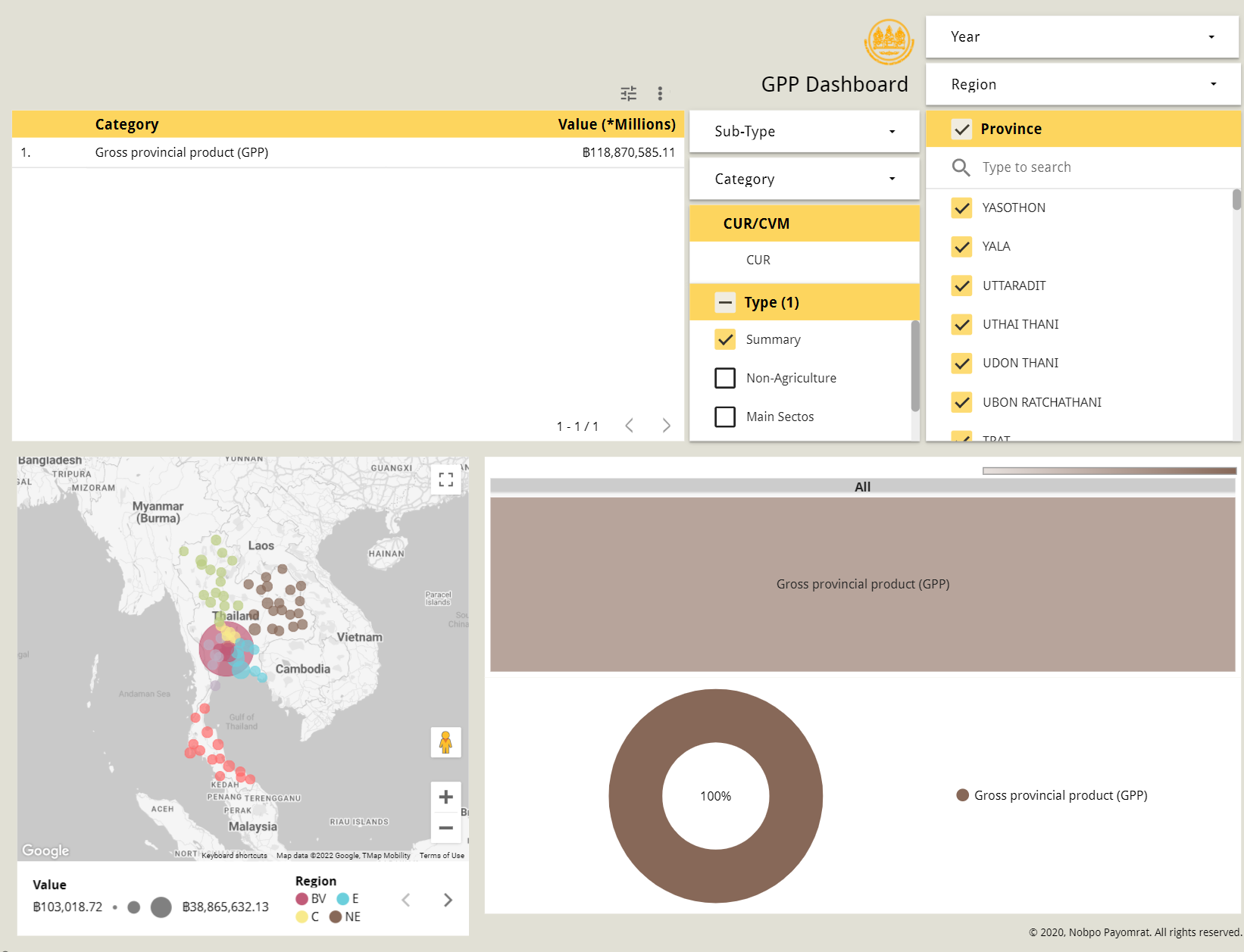
Task: Open the Terms of Use link on the map
Action: (442, 855)
